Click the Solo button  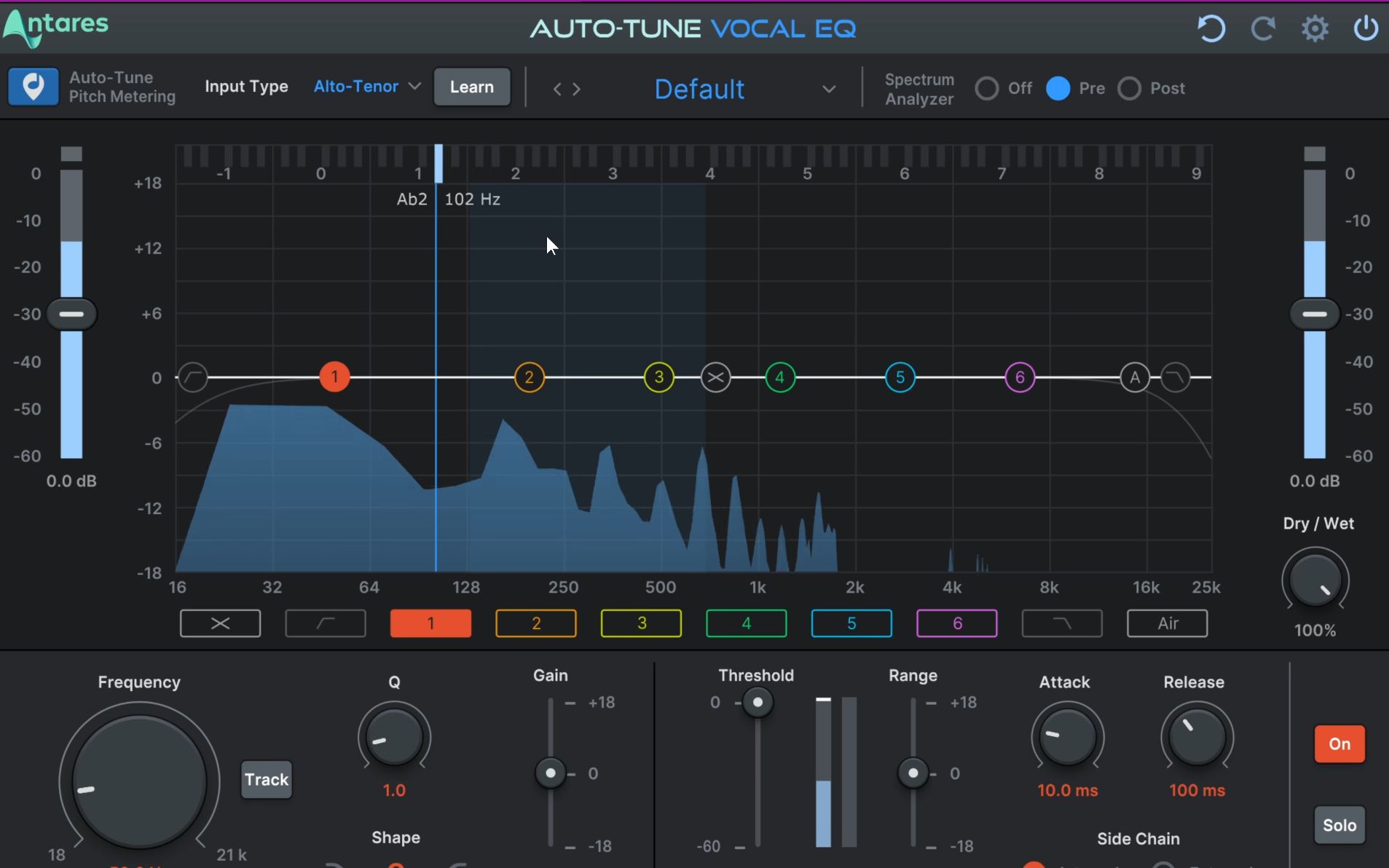click(1339, 825)
